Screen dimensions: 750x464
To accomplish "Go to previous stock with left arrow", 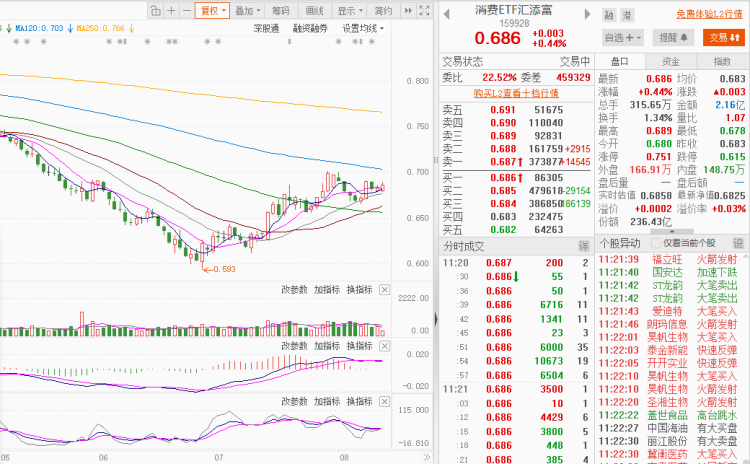I will pos(446,14).
